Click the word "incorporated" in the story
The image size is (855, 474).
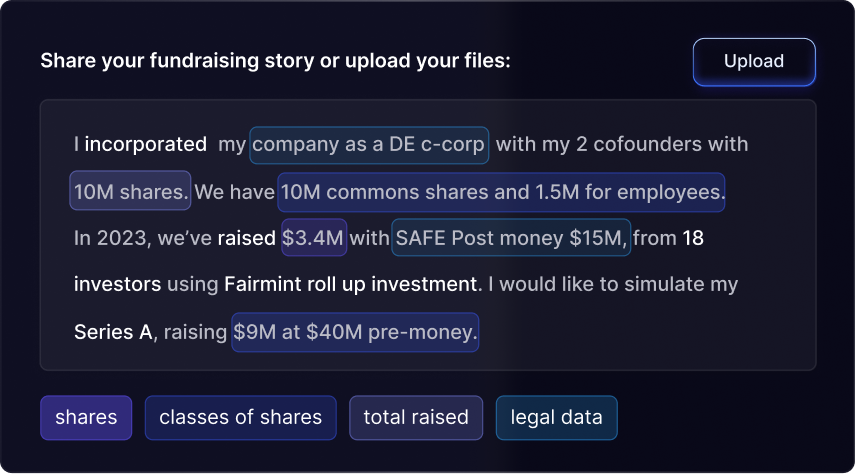click(x=145, y=145)
